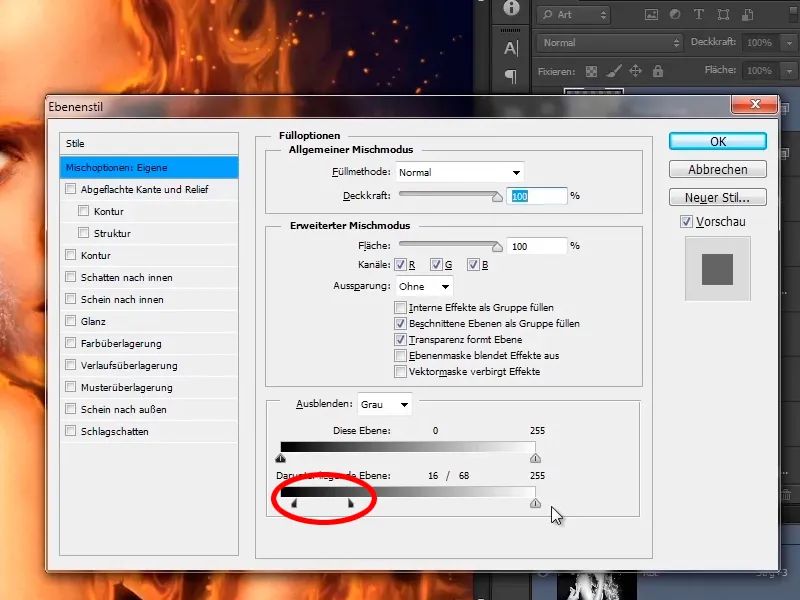The image size is (800, 600).
Task: Uncheck Transparenz formt Ebene
Action: pyautogui.click(x=401, y=339)
